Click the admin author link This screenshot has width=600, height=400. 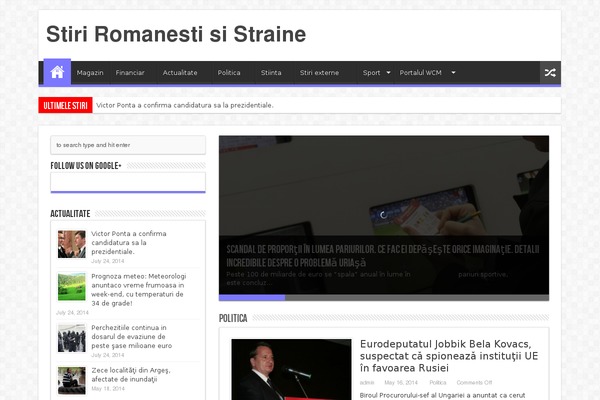pyautogui.click(x=367, y=383)
